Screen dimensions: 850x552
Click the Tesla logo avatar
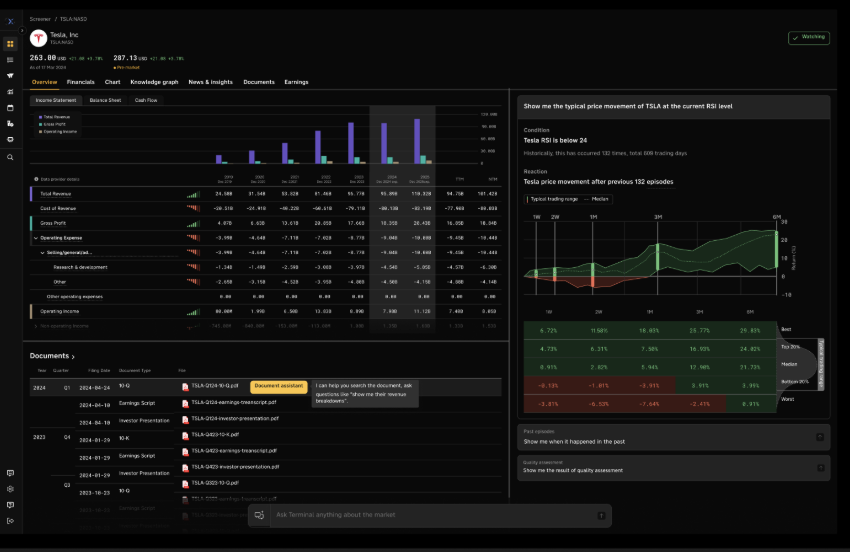[38, 38]
